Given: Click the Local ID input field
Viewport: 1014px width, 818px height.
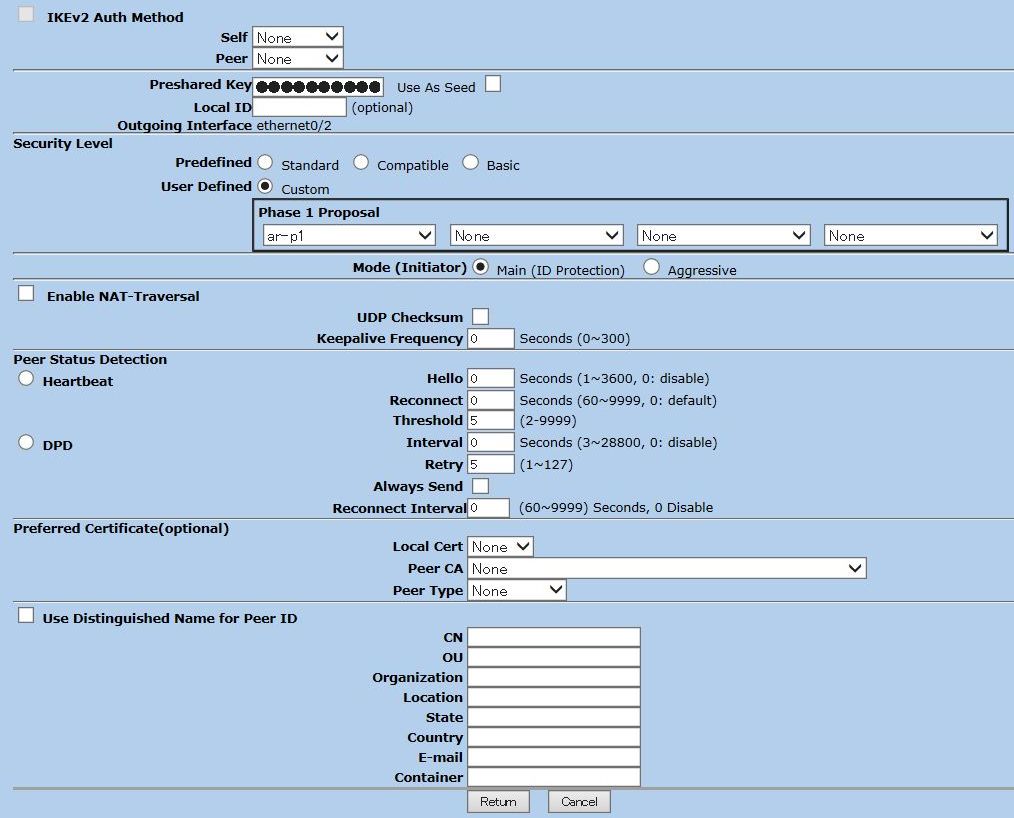Looking at the screenshot, I should [x=300, y=107].
